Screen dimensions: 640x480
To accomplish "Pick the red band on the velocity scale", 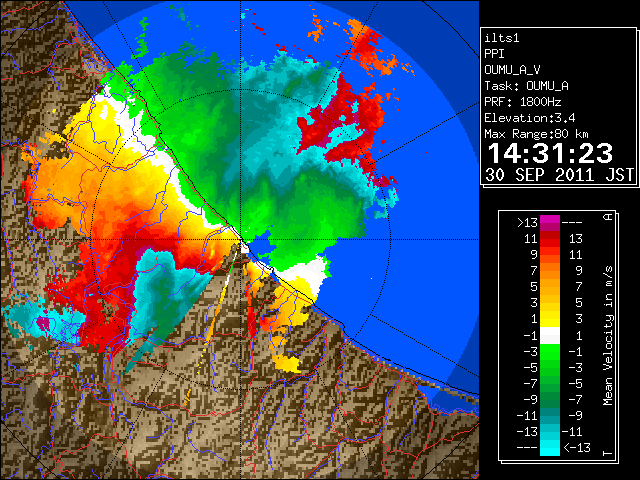I will tap(550, 244).
